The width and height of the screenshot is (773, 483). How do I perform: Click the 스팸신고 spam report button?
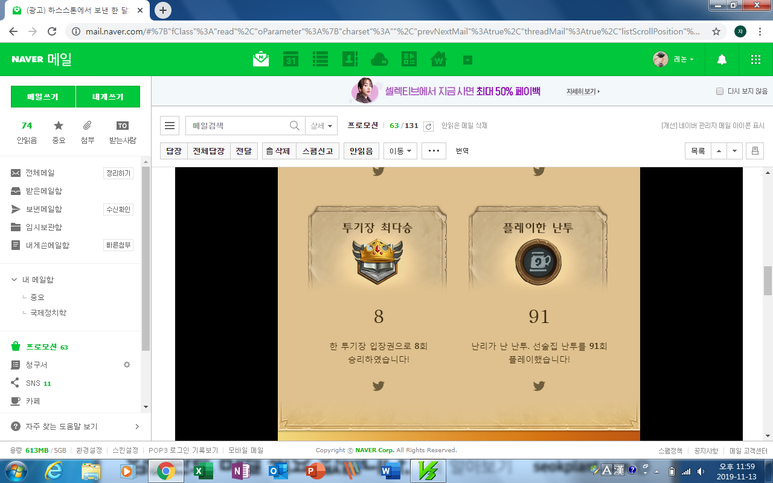pyautogui.click(x=317, y=151)
